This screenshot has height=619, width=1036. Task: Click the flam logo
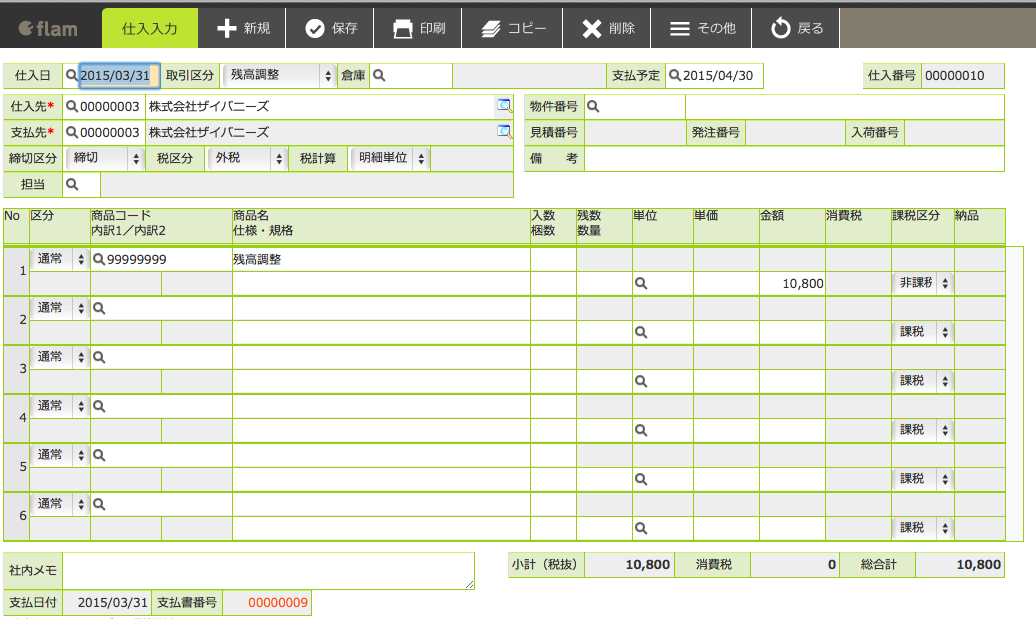point(48,28)
